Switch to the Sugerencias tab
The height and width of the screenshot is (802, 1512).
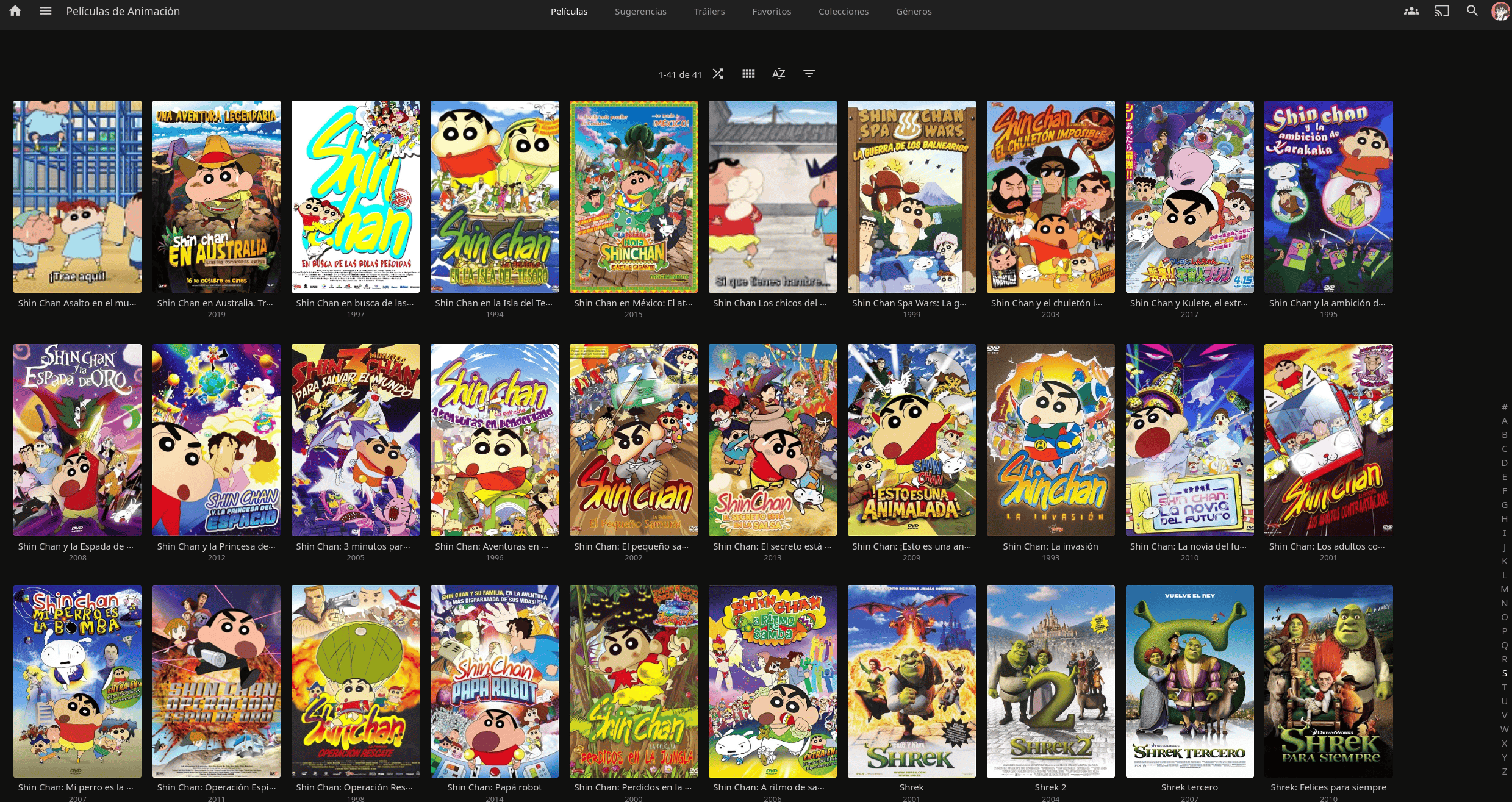(x=640, y=12)
